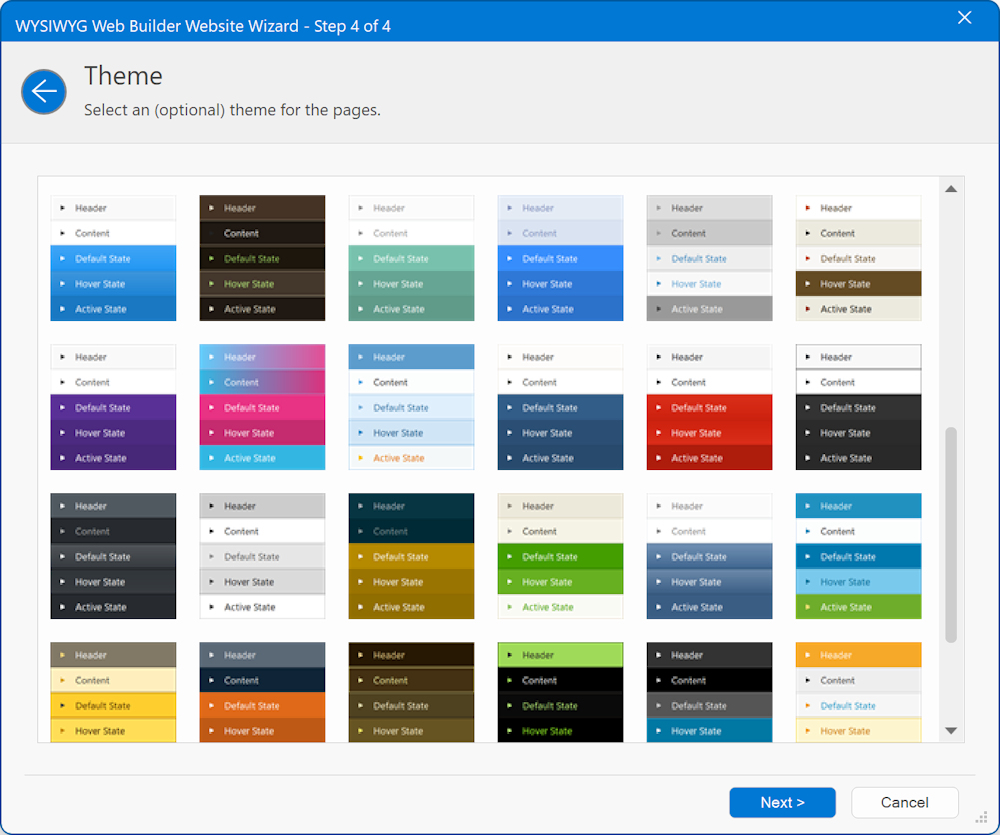
Task: Select the bright green theme with beige header
Action: point(560,556)
